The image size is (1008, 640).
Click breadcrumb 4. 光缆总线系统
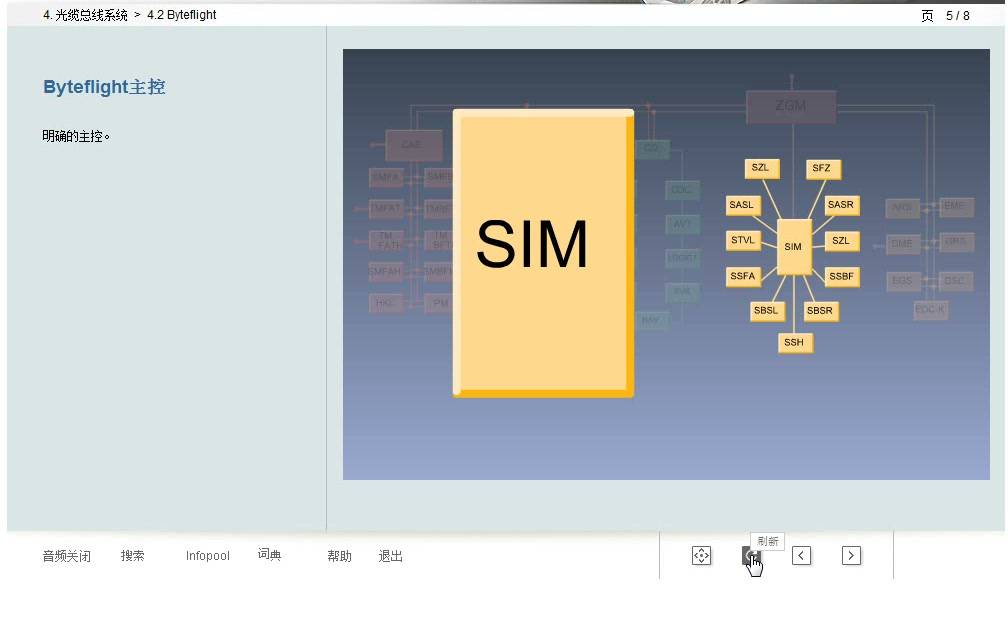tap(85, 15)
